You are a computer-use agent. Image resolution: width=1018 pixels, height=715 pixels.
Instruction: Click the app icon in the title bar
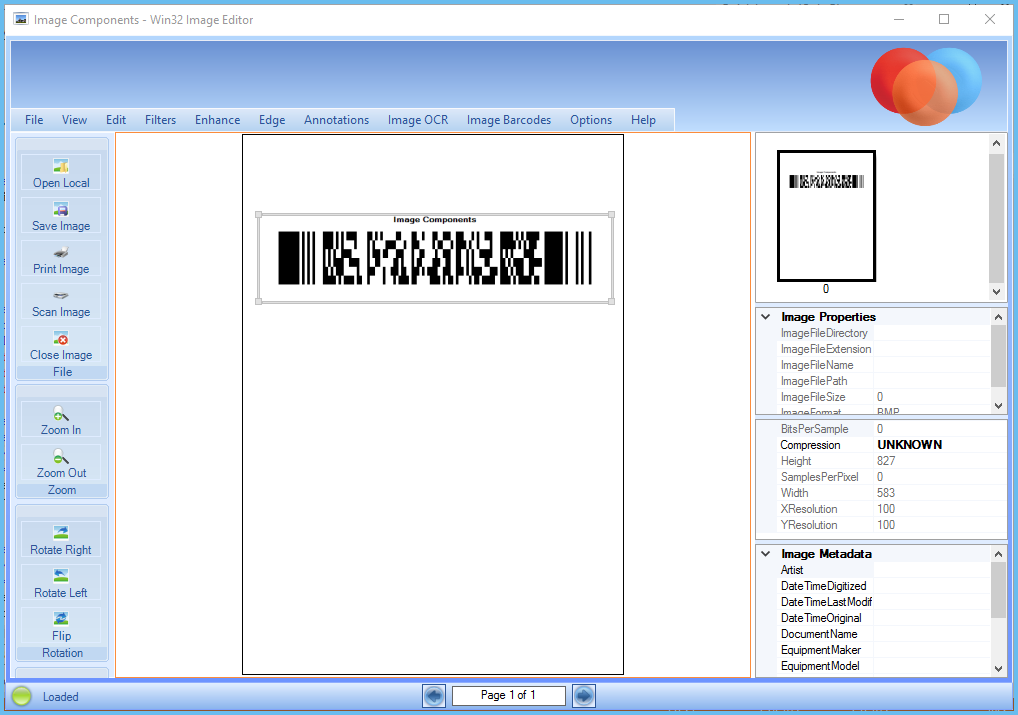(21, 19)
